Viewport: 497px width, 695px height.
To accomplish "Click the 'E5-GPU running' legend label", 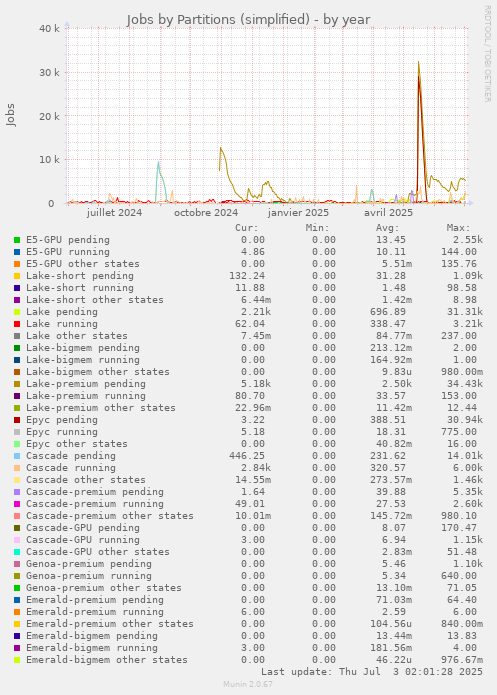I will tap(68, 252).
